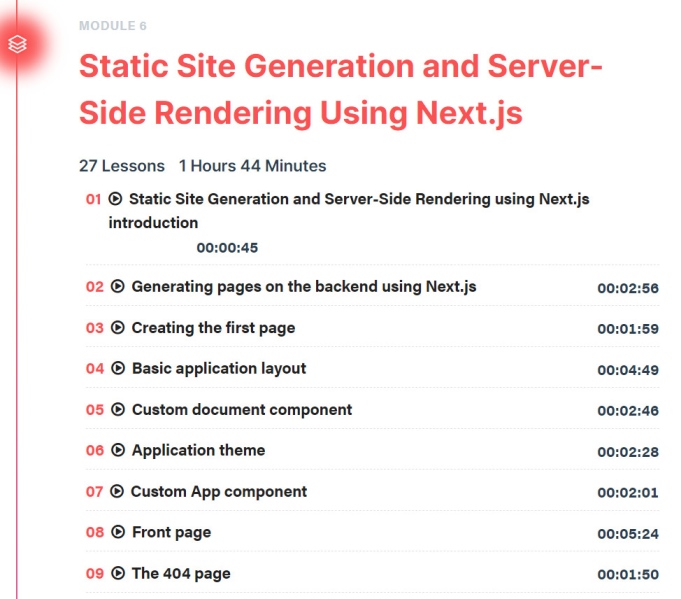Click the duration 00:02:28
The width and height of the screenshot is (681, 599).
[x=628, y=452]
